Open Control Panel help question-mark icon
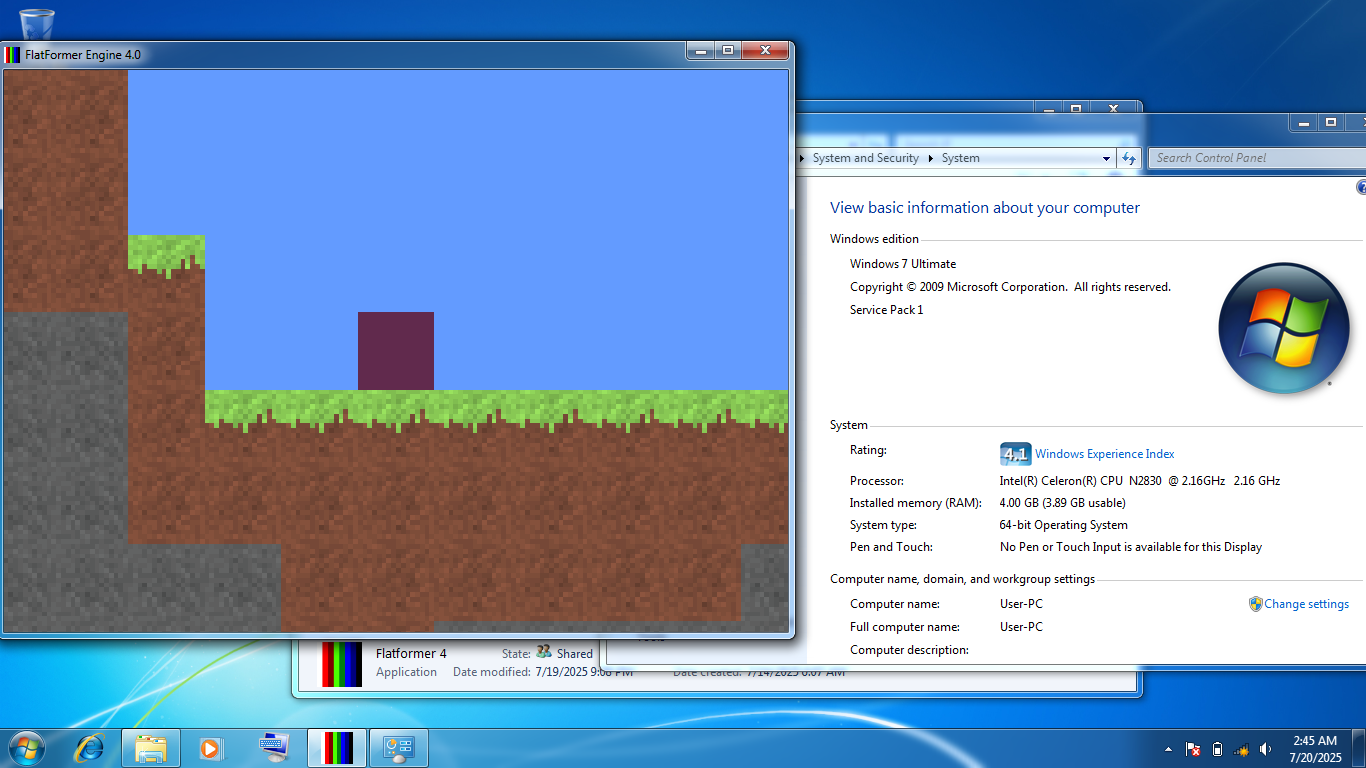The height and width of the screenshot is (768, 1366). 1361,188
